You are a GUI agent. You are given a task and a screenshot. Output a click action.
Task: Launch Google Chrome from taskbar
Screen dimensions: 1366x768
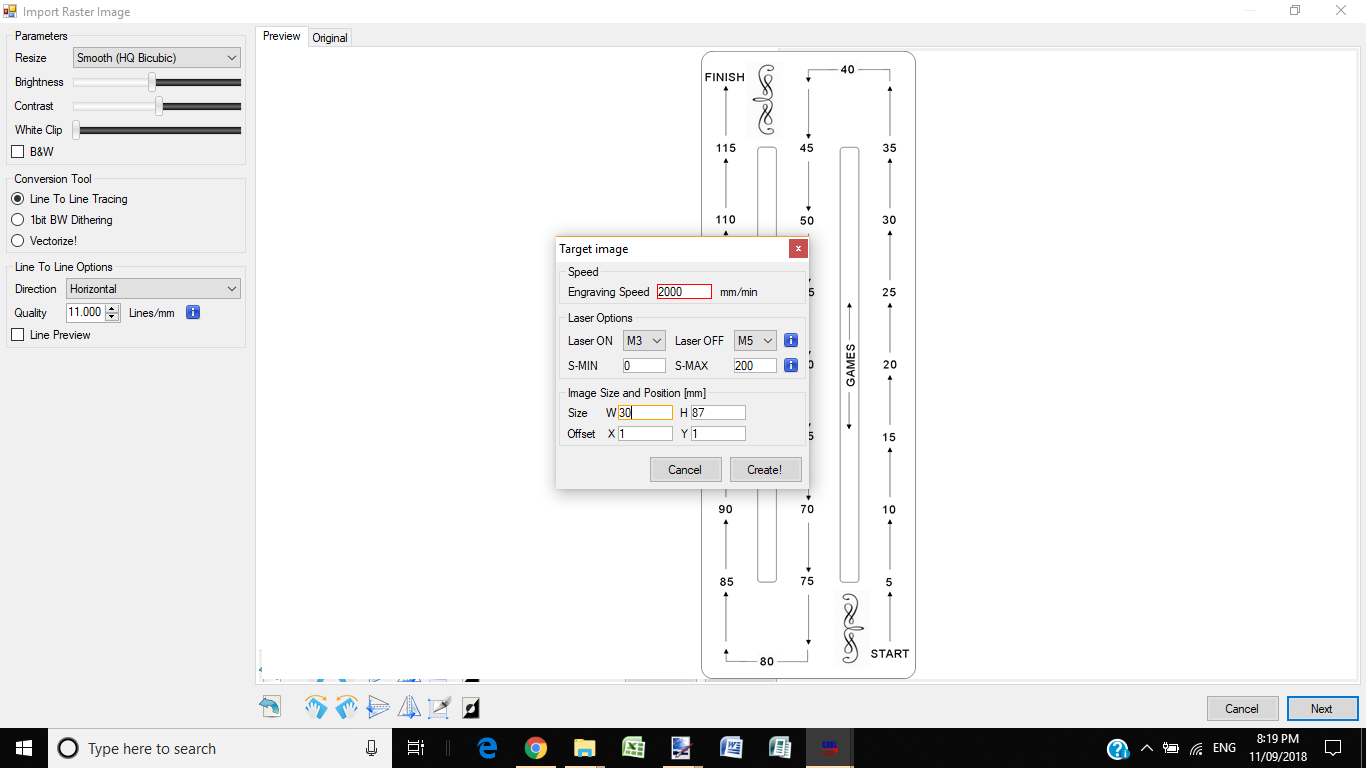[x=536, y=748]
